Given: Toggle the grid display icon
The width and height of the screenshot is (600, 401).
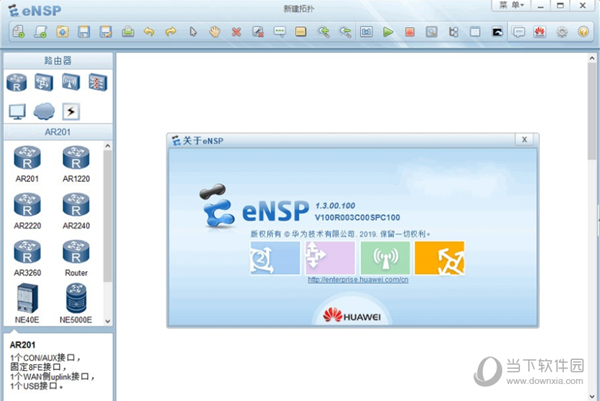Looking at the screenshot, I should (475, 31).
